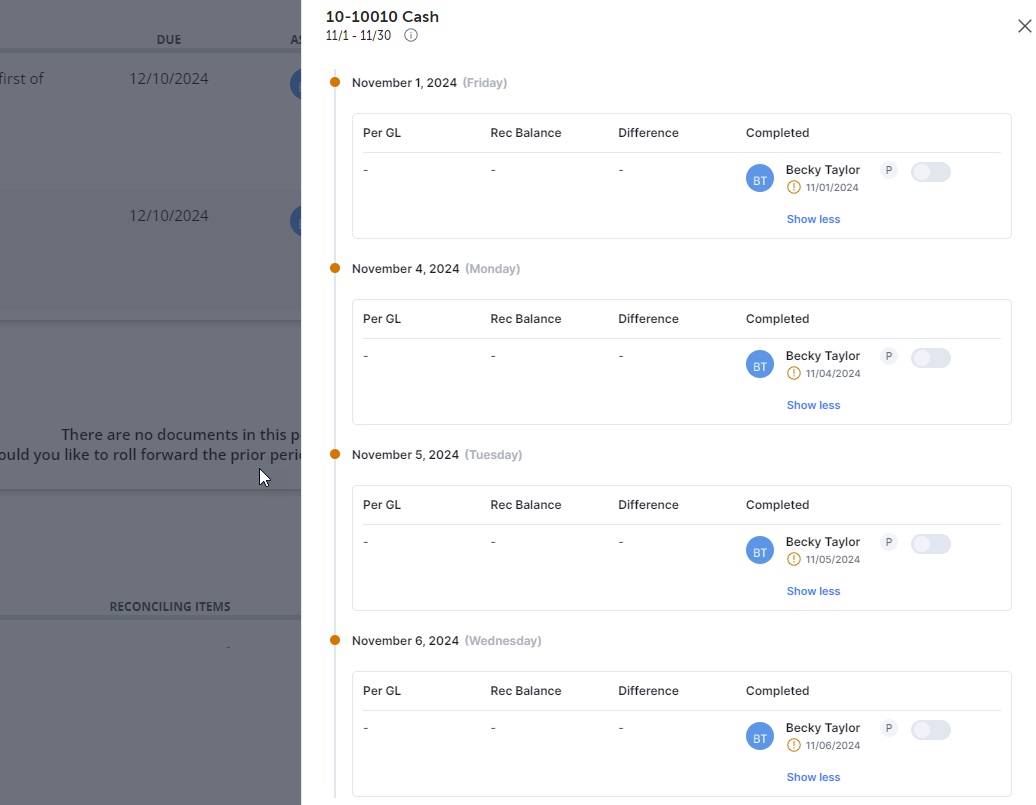Close the 10-10010 Cash panel

point(1024,27)
